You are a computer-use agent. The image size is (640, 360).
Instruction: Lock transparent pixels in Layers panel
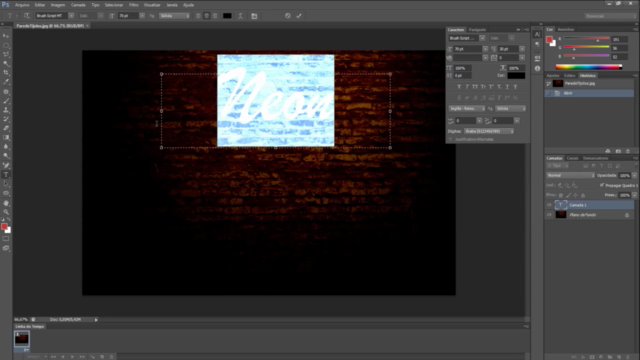tap(561, 195)
